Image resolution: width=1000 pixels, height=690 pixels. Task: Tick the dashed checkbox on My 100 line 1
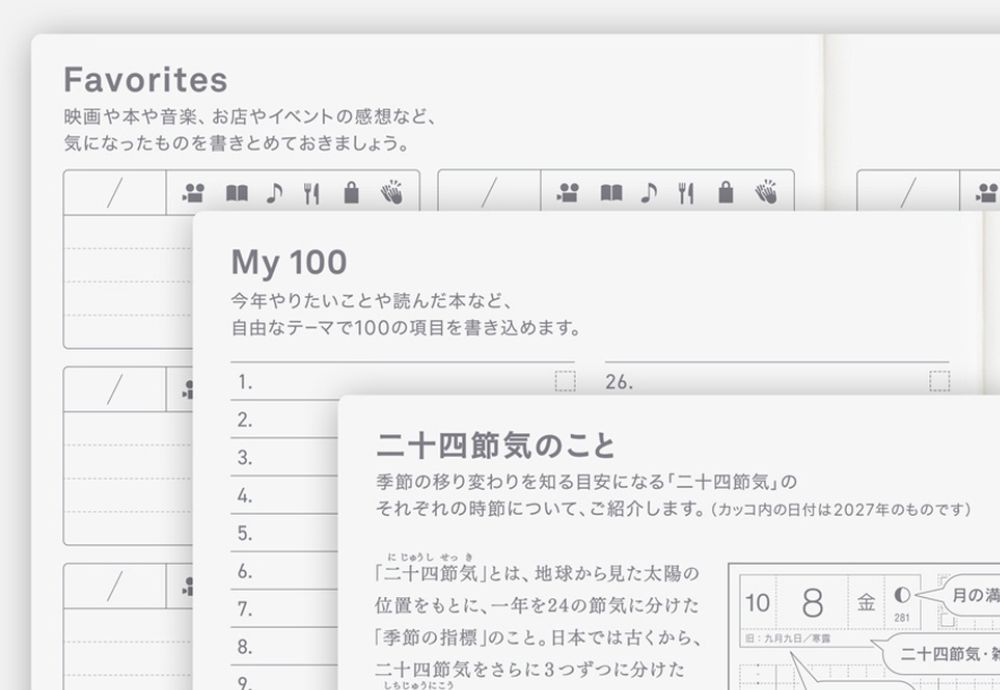pos(565,381)
